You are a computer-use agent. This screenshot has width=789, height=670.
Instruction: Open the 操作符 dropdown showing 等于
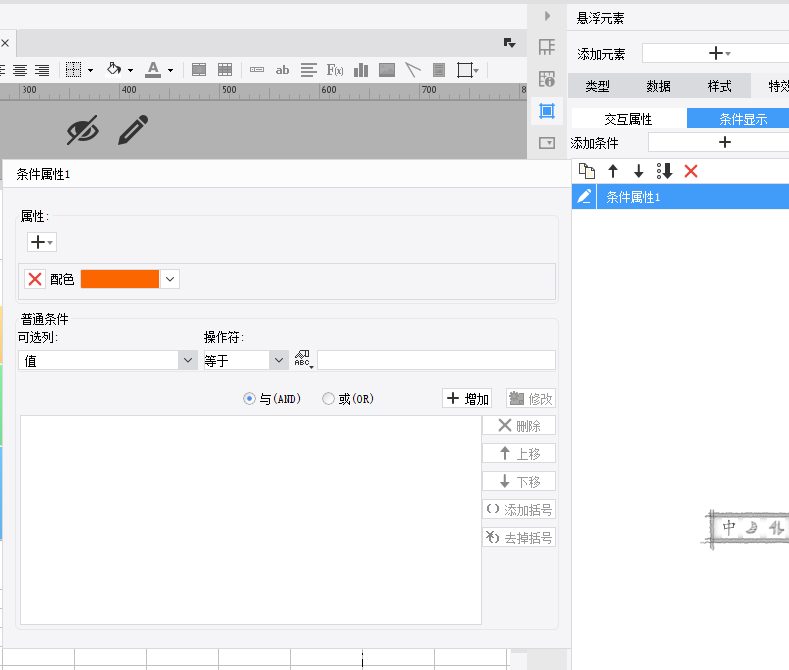[x=278, y=361]
